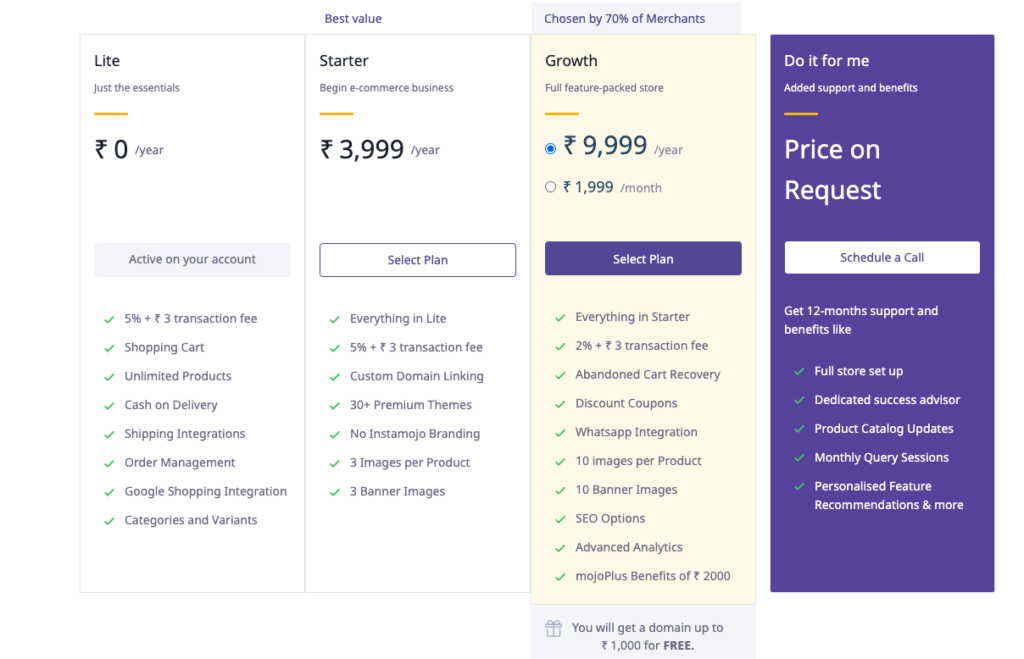
Task: Click checkmark icon next to Whatsapp Integration
Action: [x=560, y=433]
